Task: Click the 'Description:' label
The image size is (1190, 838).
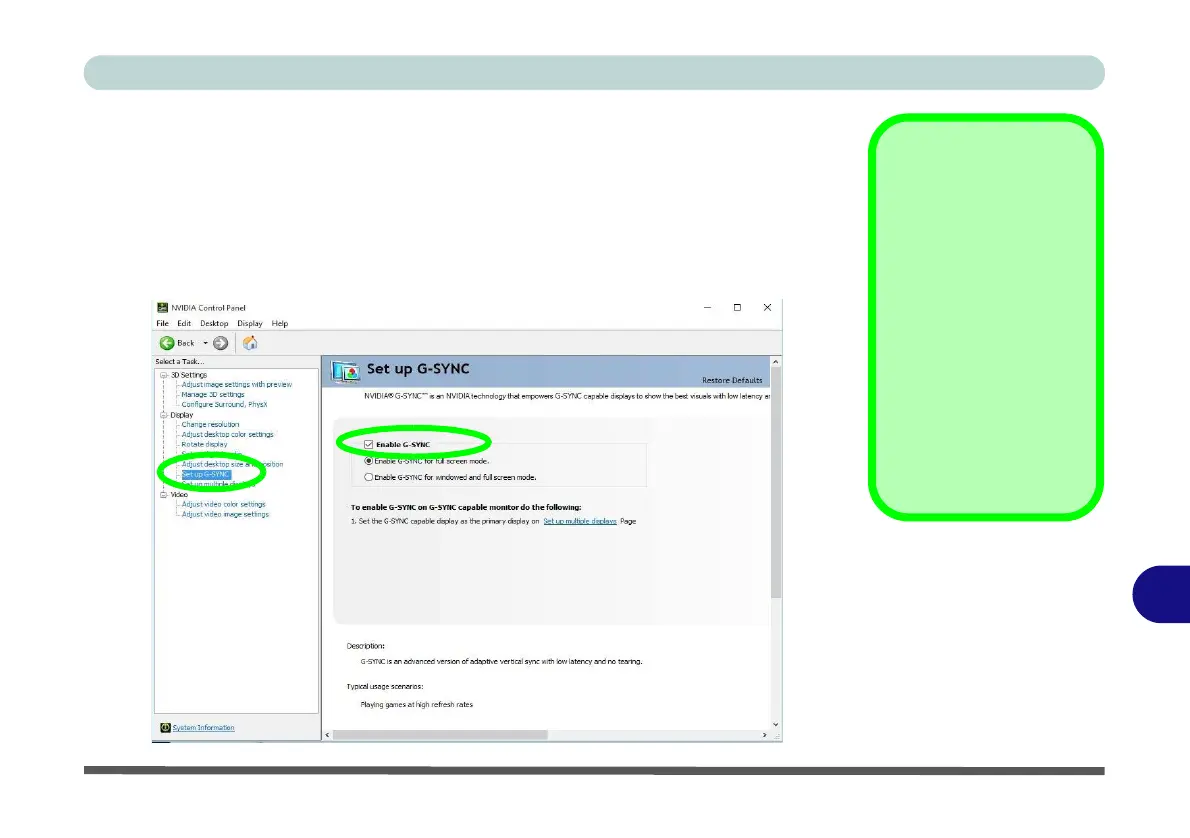Action: click(366, 646)
